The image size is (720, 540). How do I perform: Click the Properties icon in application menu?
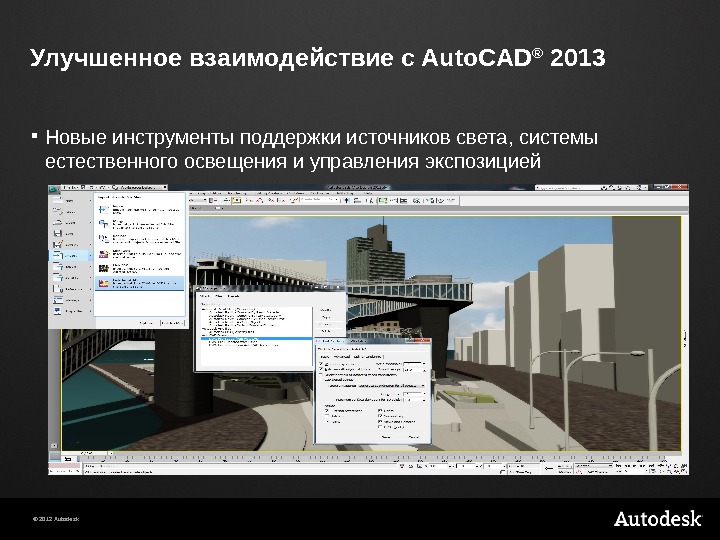click(57, 311)
